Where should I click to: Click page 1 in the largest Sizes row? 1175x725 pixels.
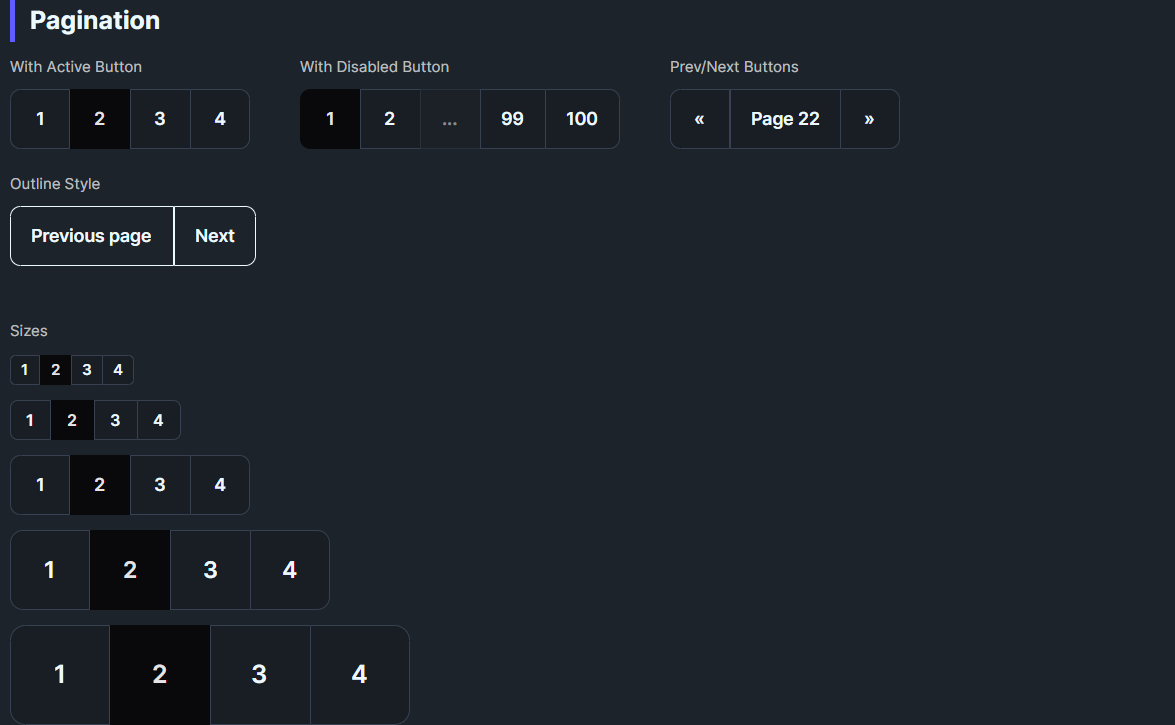tap(59, 674)
